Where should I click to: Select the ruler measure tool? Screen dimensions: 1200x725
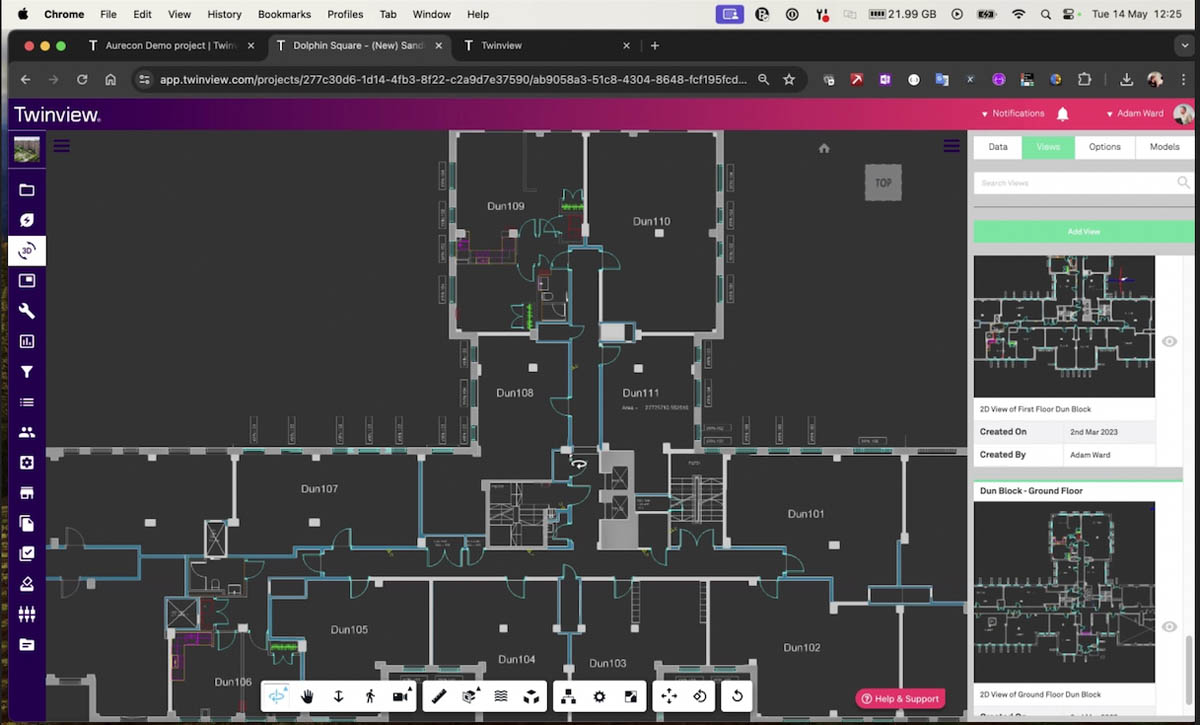pyautogui.click(x=437, y=696)
